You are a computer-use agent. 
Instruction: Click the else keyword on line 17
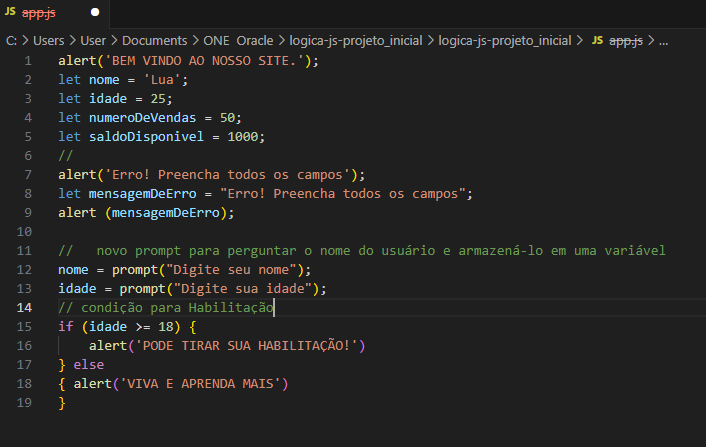pyautogui.click(x=89, y=365)
